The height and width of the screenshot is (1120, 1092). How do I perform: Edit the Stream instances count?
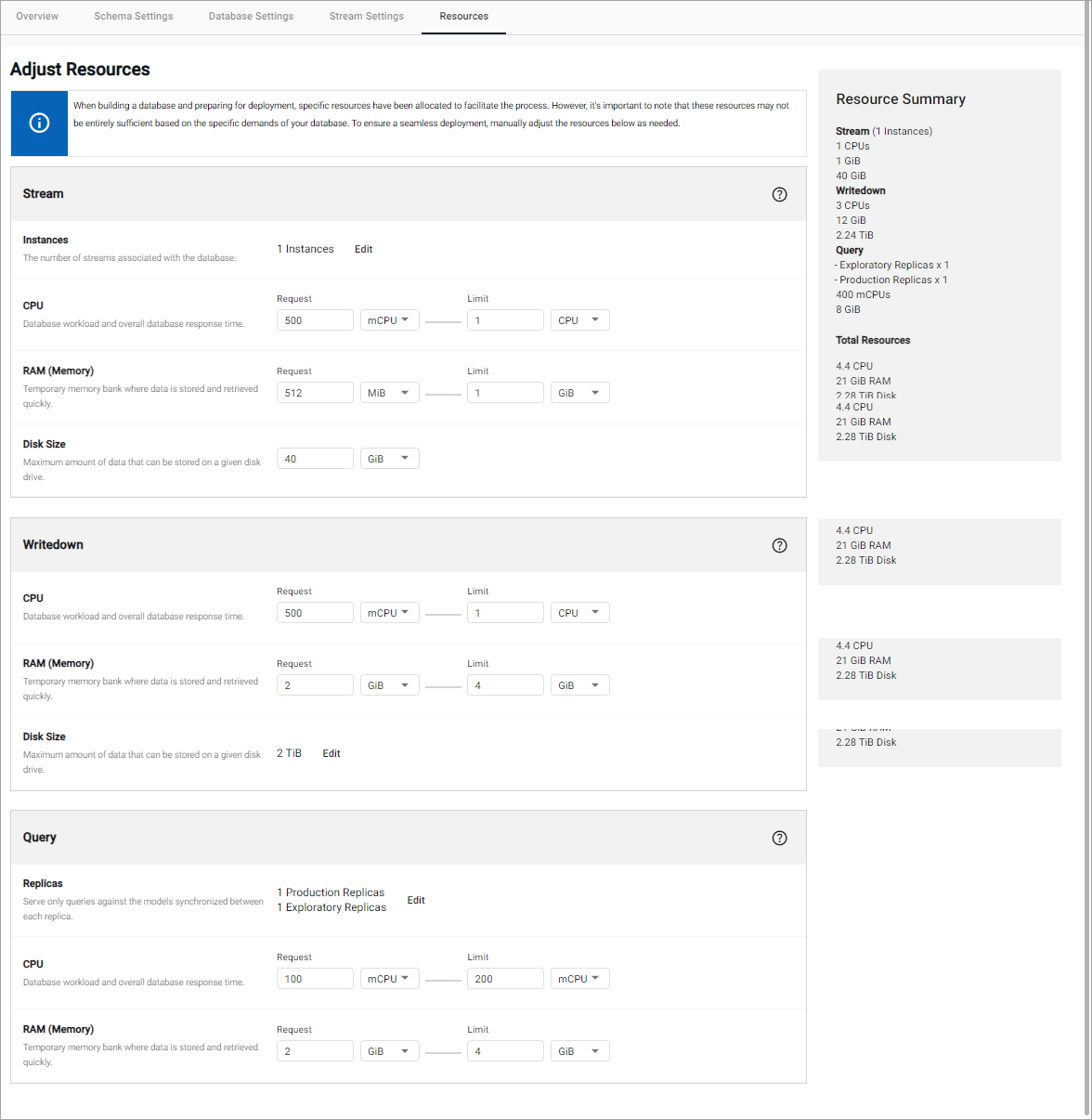[363, 249]
